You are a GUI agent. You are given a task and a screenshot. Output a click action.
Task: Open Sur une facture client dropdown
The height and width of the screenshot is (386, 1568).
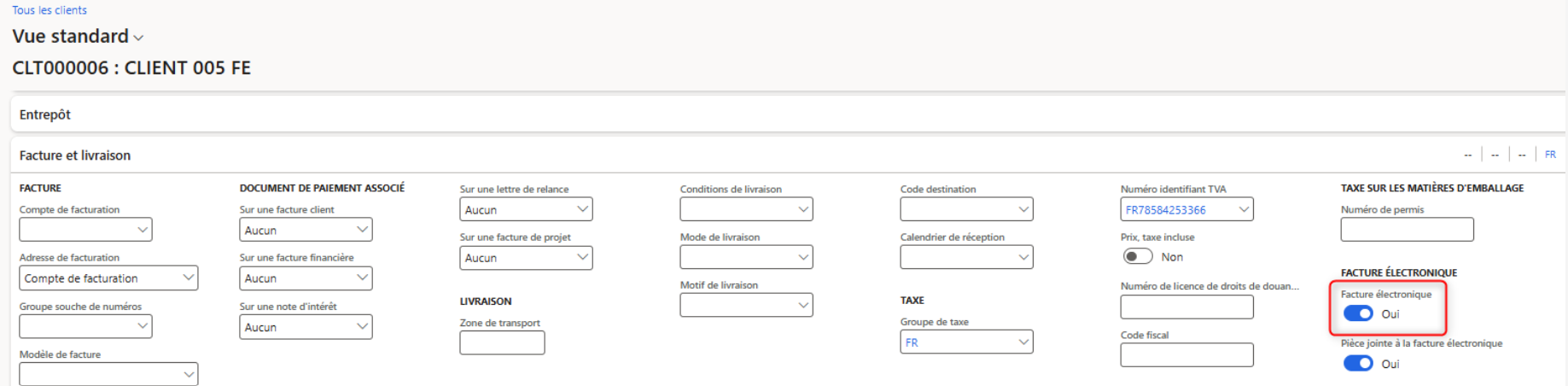[x=306, y=230]
